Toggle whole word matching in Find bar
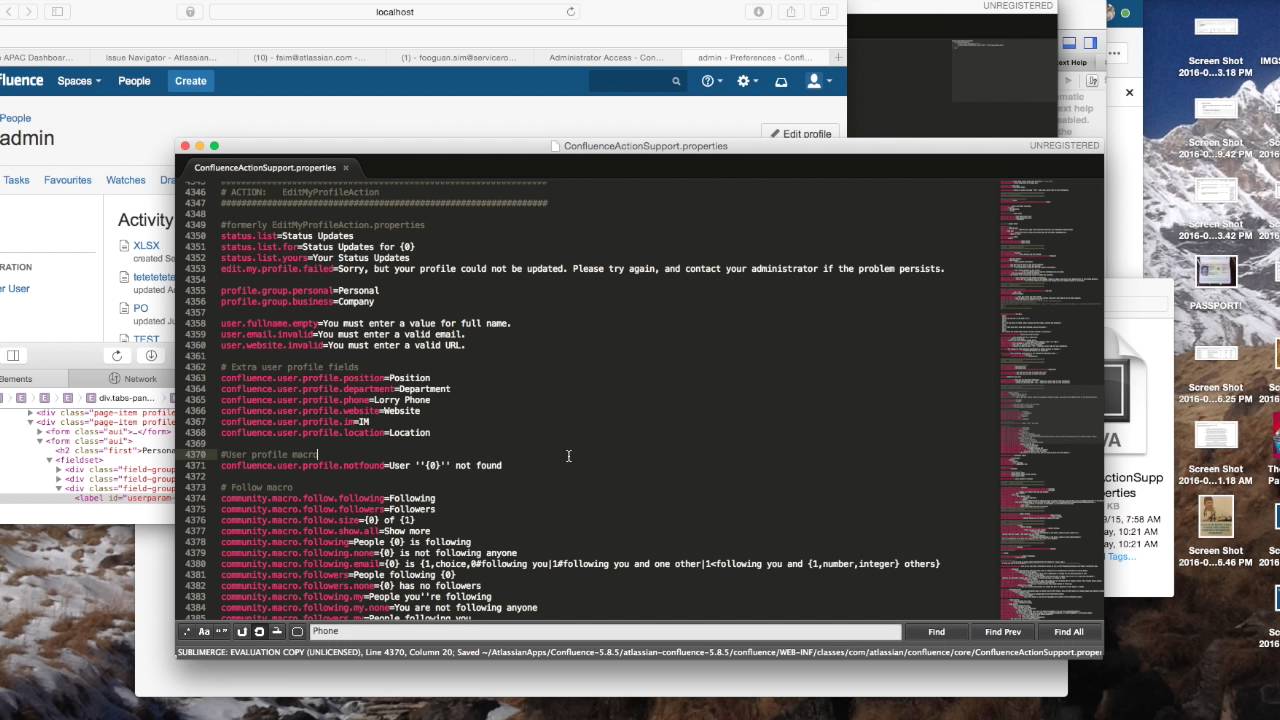 tap(221, 632)
